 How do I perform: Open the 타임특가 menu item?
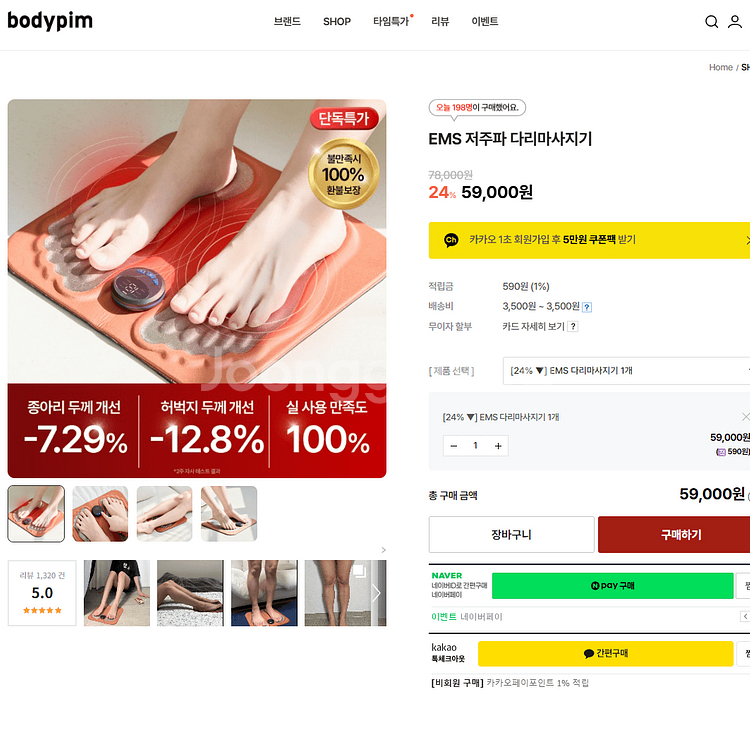point(391,22)
